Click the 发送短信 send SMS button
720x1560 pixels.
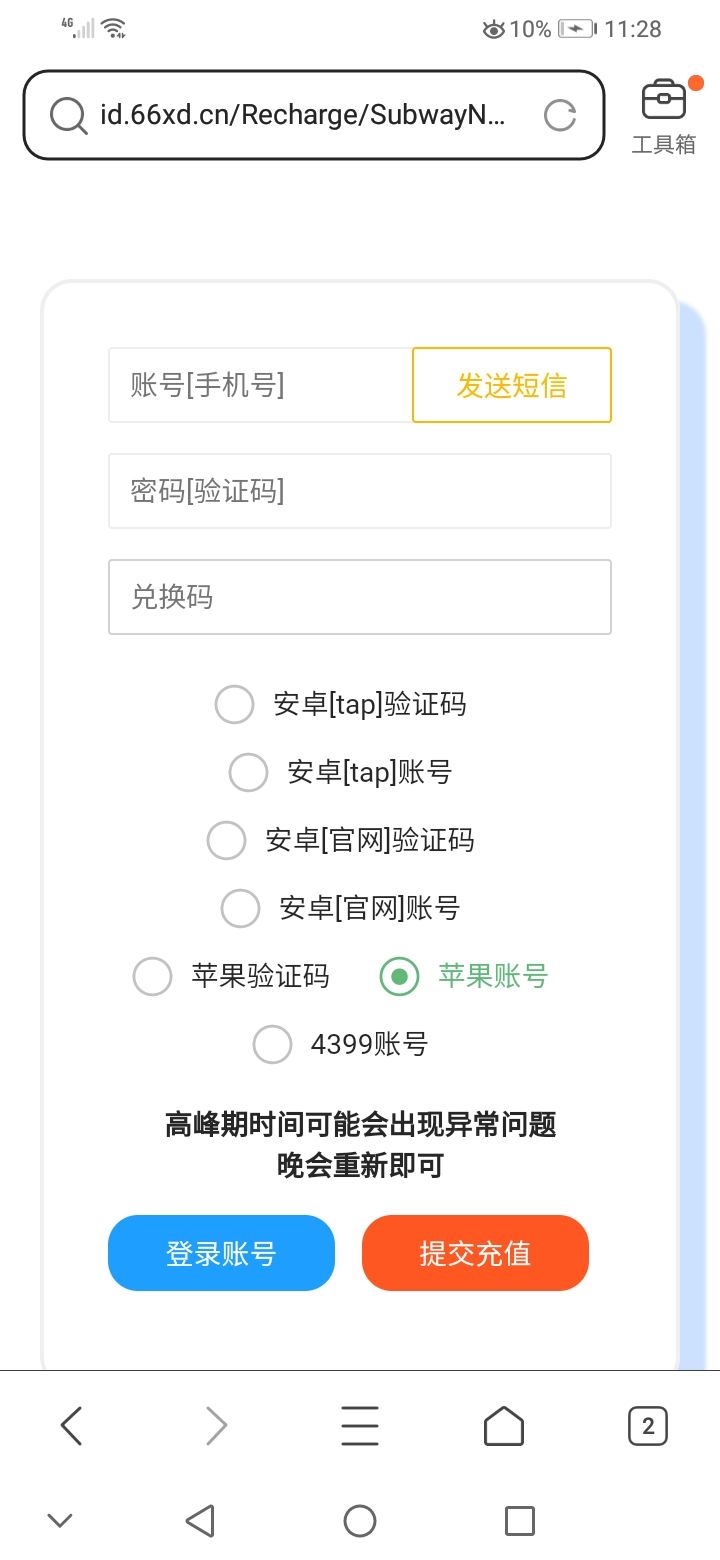tap(511, 385)
